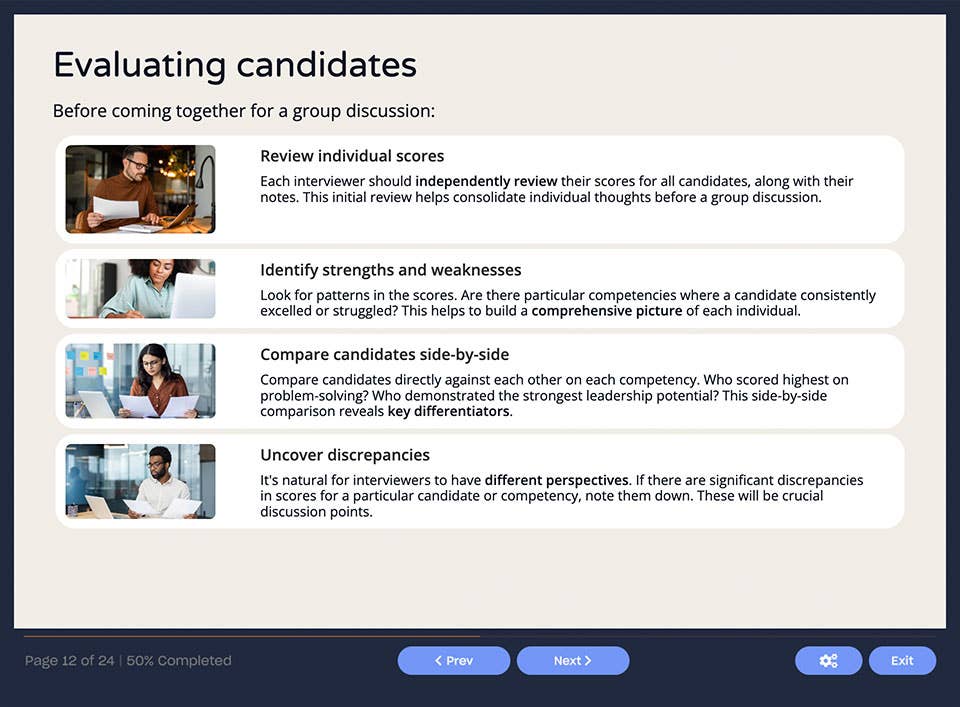The height and width of the screenshot is (707, 960).
Task: Select the Compare candidates side-by-side image
Action: (139, 381)
